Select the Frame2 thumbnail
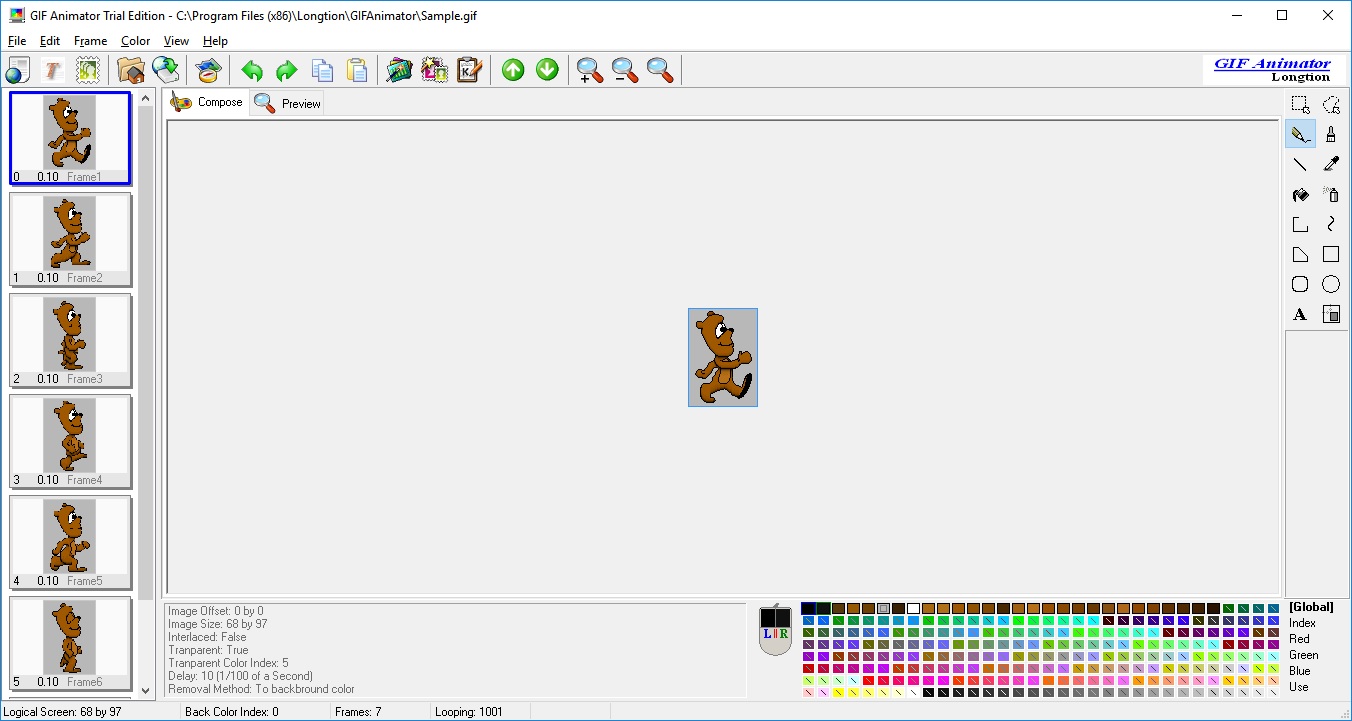1352x721 pixels. (70, 239)
